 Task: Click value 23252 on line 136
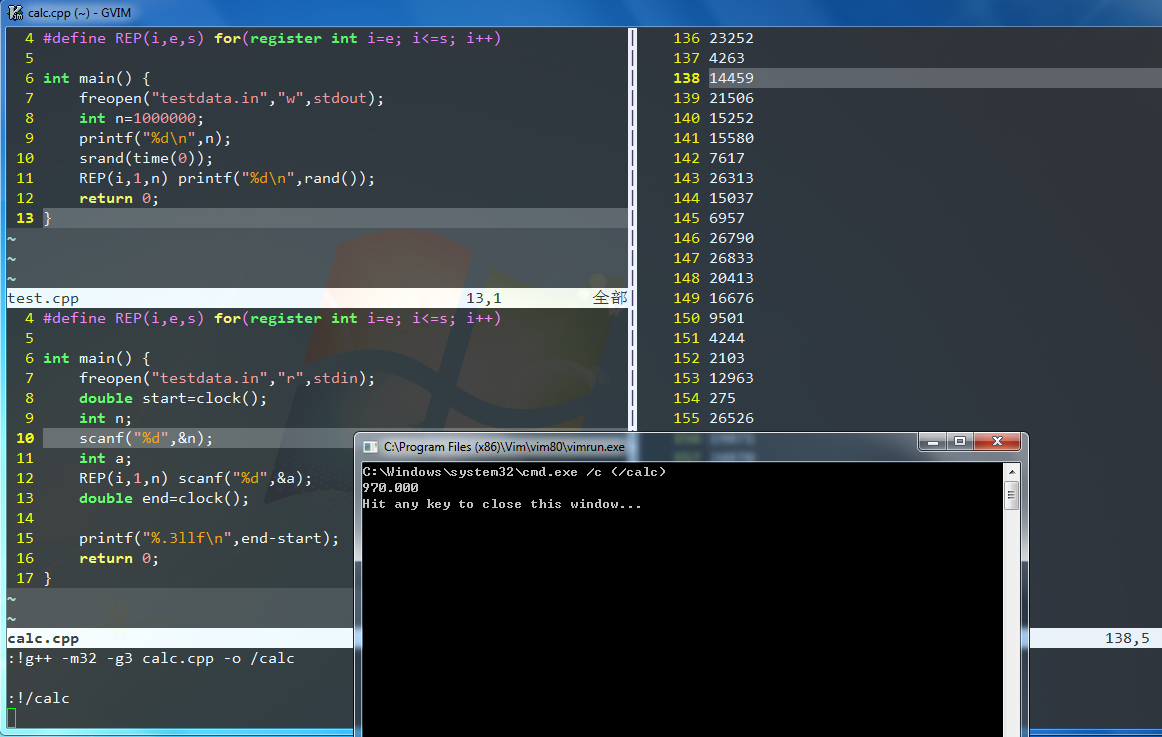point(731,38)
